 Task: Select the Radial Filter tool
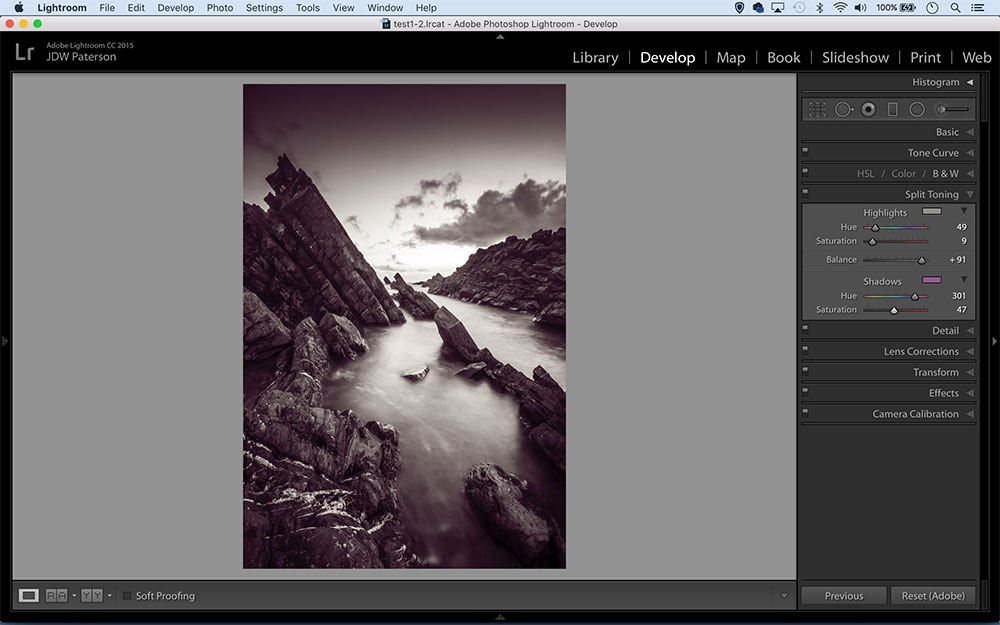pos(917,109)
